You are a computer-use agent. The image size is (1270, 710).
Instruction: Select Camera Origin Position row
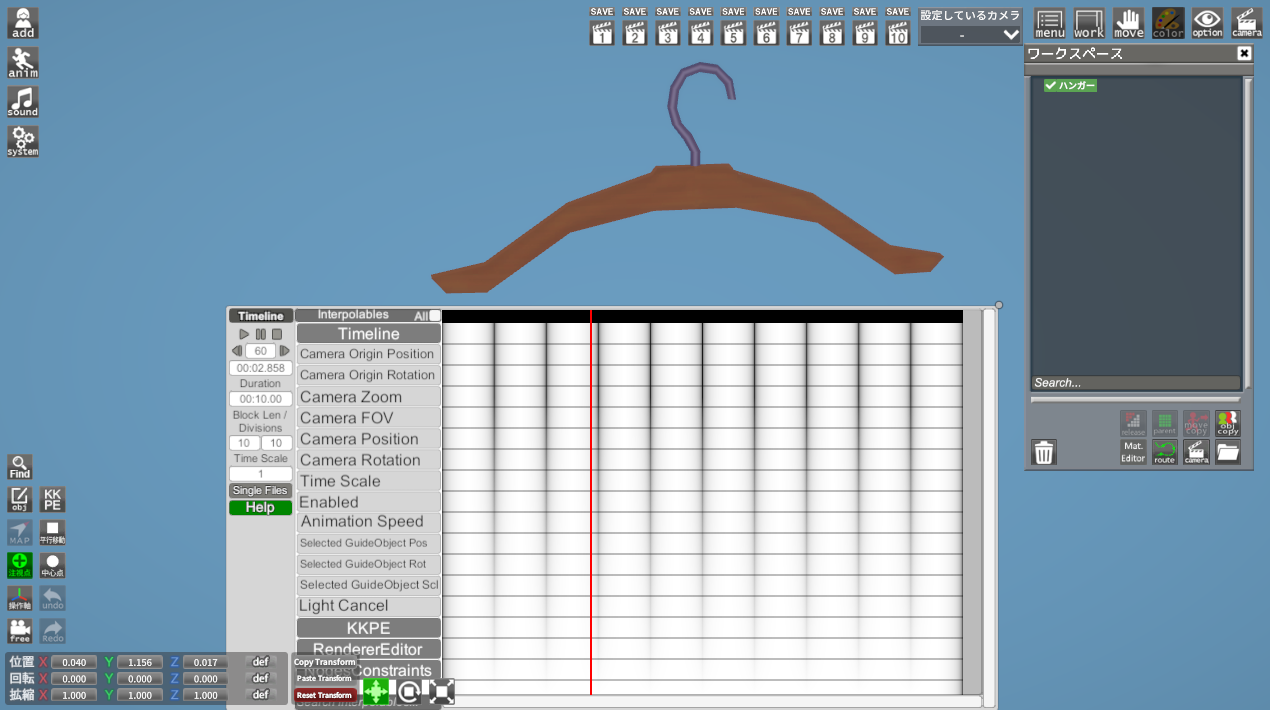(x=369, y=354)
